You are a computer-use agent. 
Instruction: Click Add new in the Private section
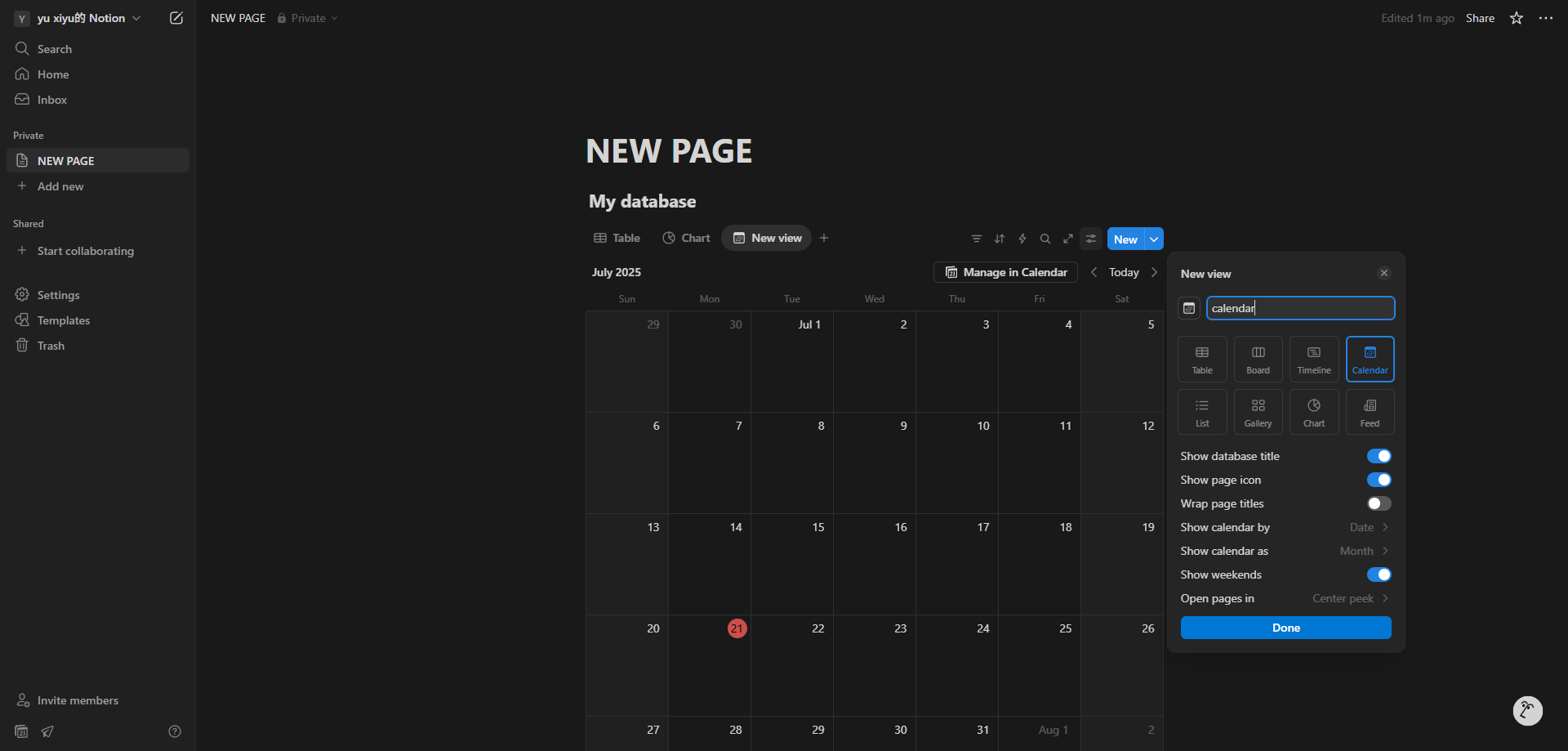[x=98, y=186]
